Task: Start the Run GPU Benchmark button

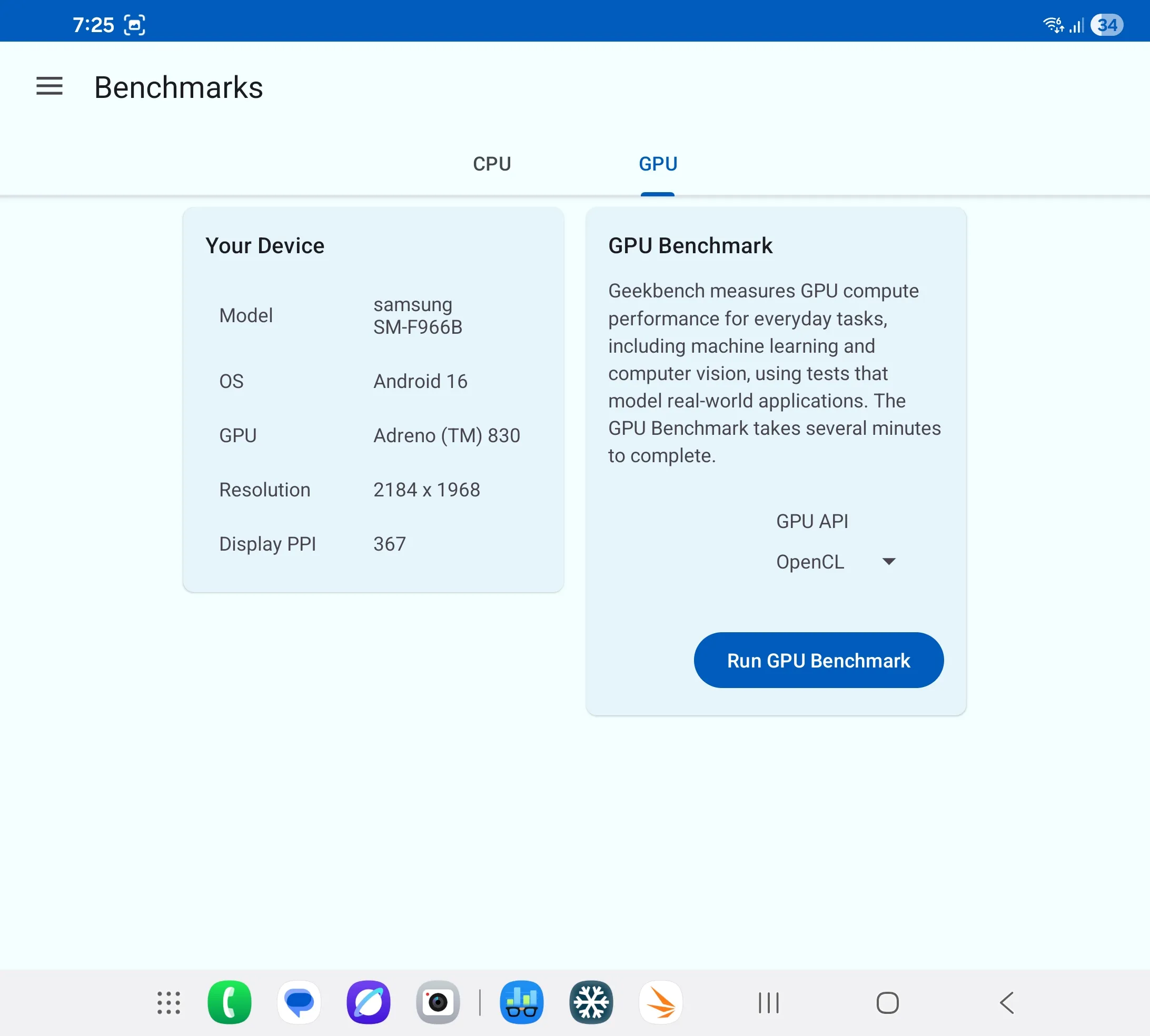Action: pyautogui.click(x=818, y=660)
